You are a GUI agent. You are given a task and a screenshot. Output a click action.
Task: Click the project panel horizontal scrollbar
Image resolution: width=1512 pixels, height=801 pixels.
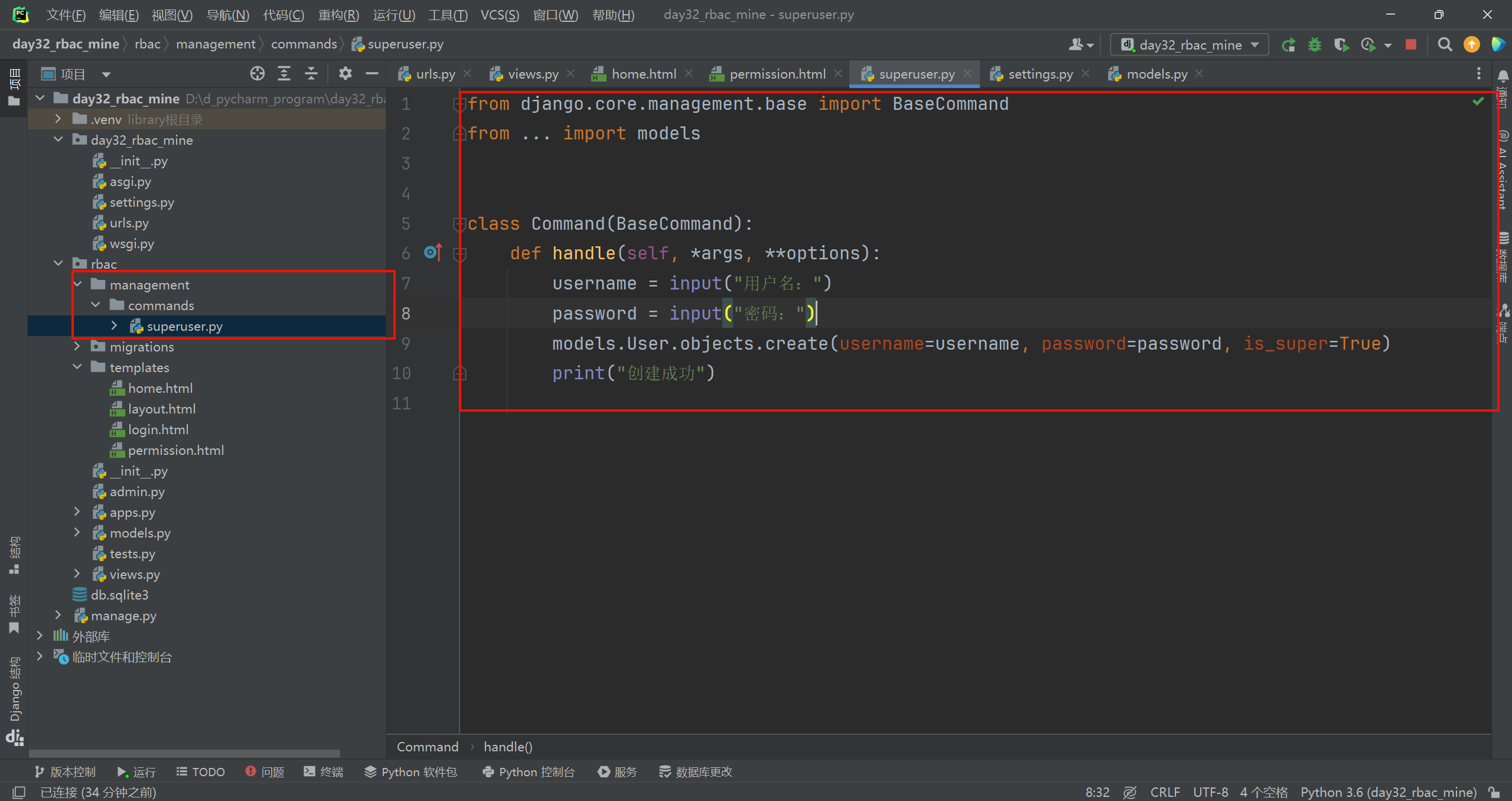click(184, 753)
